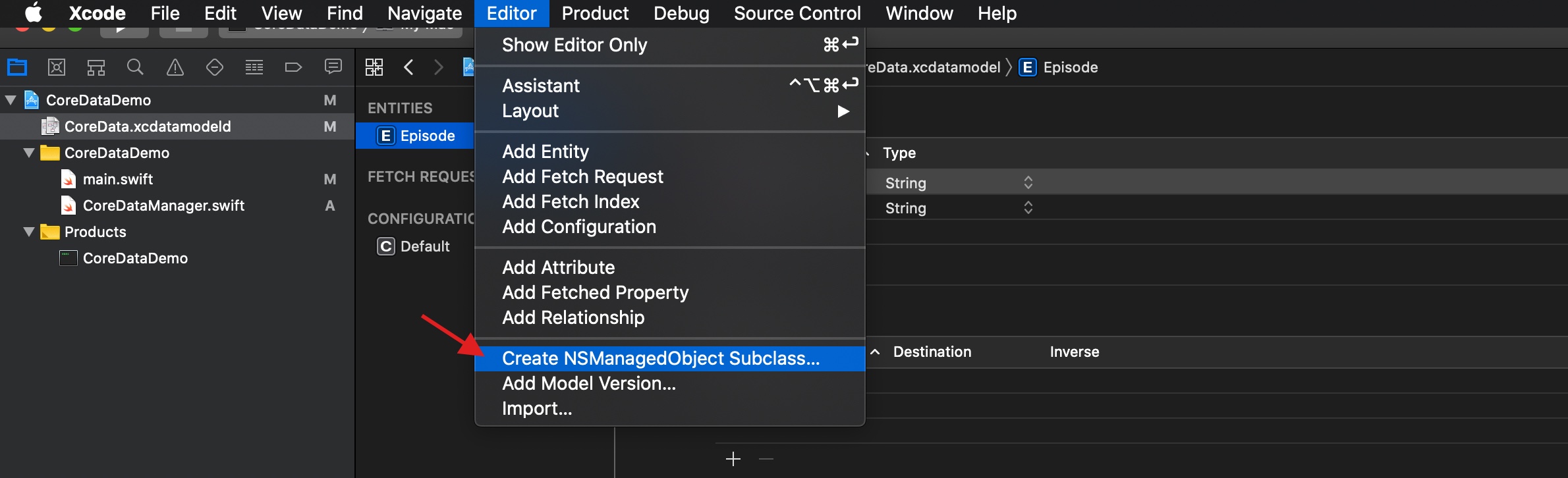Click the Inverse column header
Image resolution: width=1568 pixels, height=478 pixels.
[x=1075, y=352]
